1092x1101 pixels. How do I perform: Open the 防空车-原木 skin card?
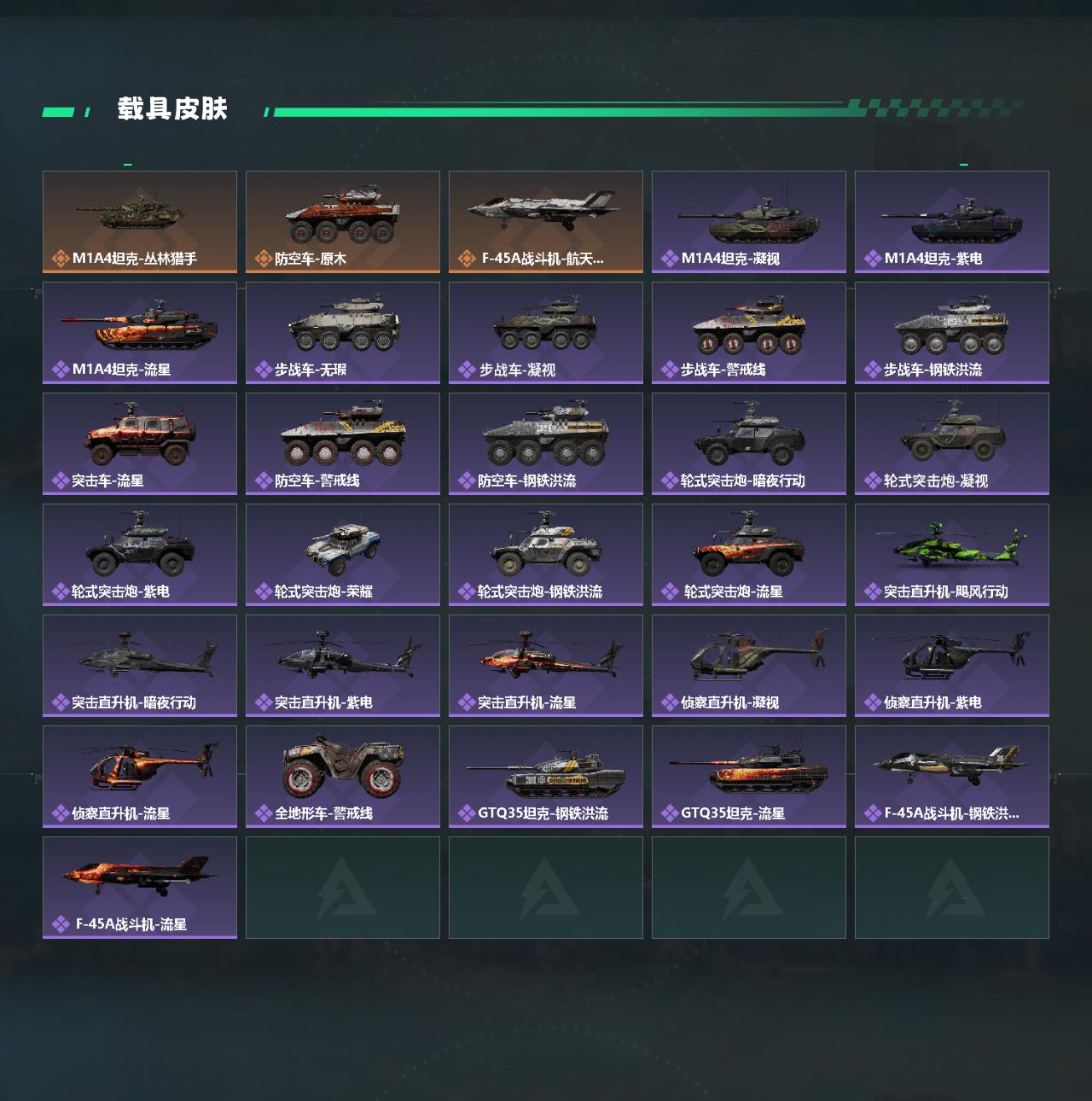(x=343, y=222)
